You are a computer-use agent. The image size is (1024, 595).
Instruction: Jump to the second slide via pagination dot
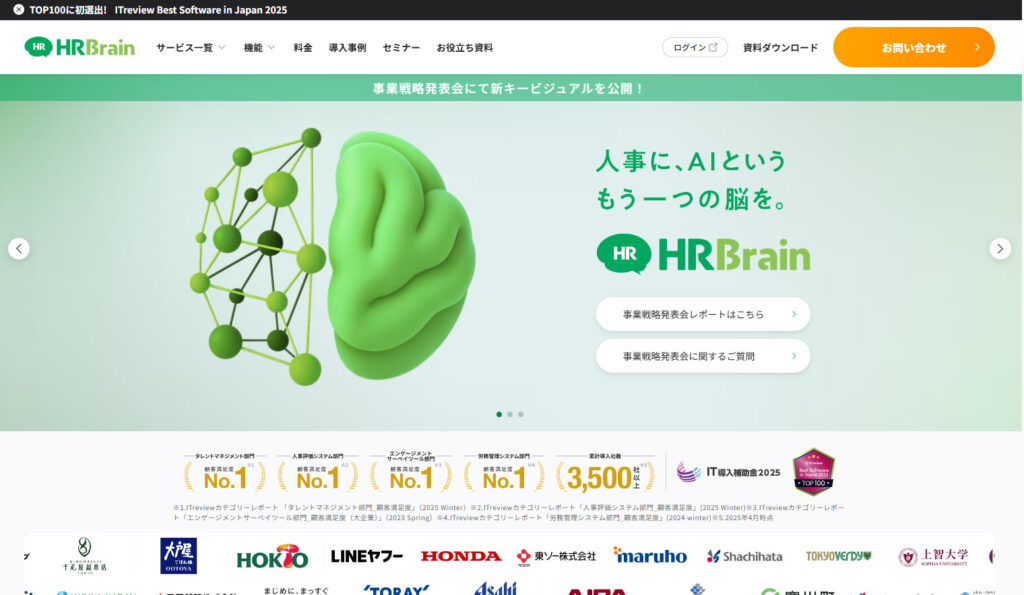(510, 413)
